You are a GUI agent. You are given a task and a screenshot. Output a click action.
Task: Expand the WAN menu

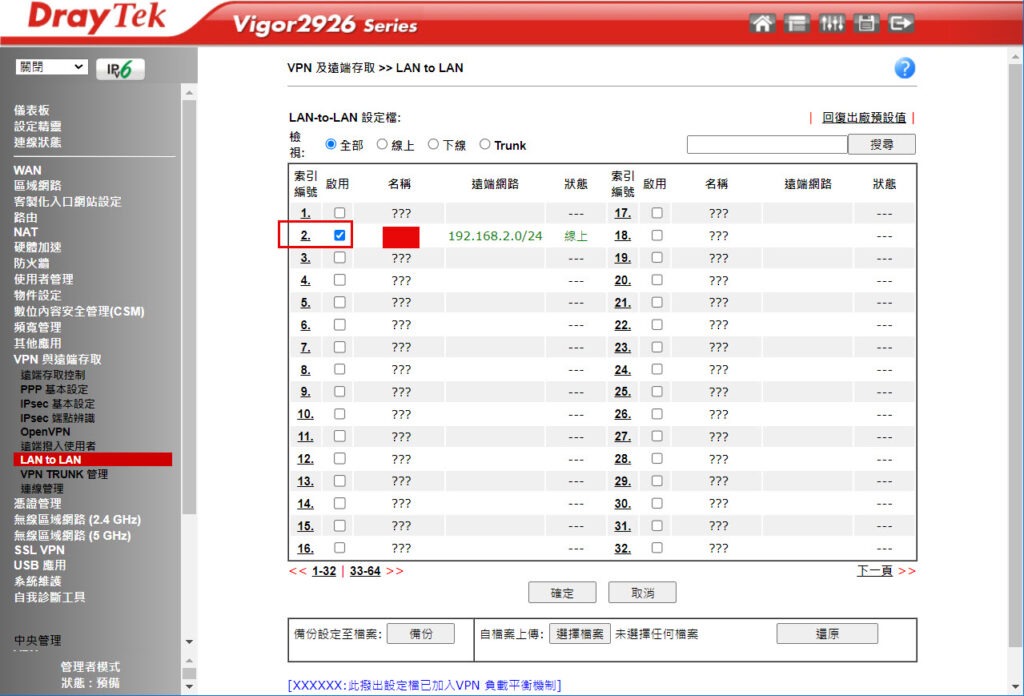27,170
